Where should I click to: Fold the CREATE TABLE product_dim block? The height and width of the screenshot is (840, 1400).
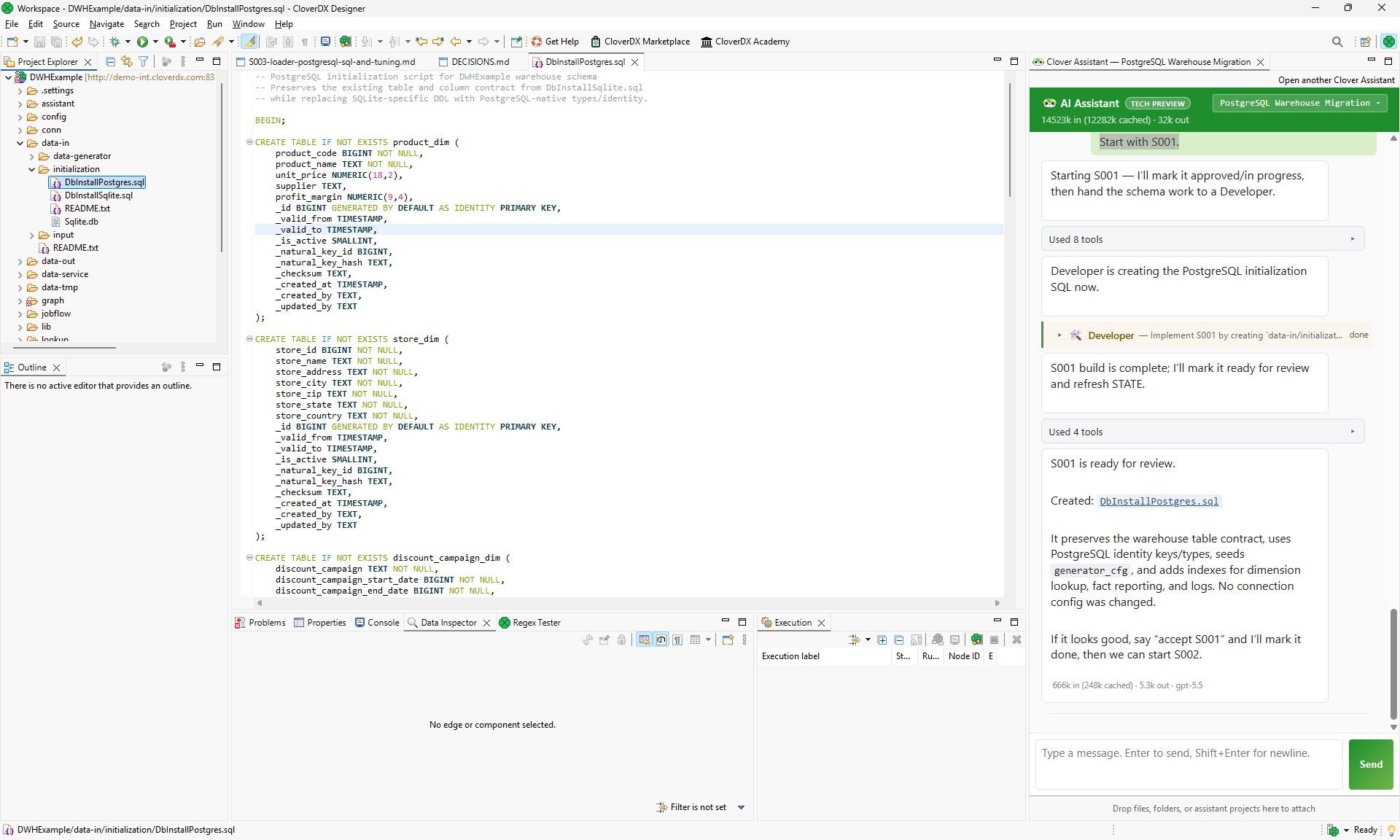249,142
